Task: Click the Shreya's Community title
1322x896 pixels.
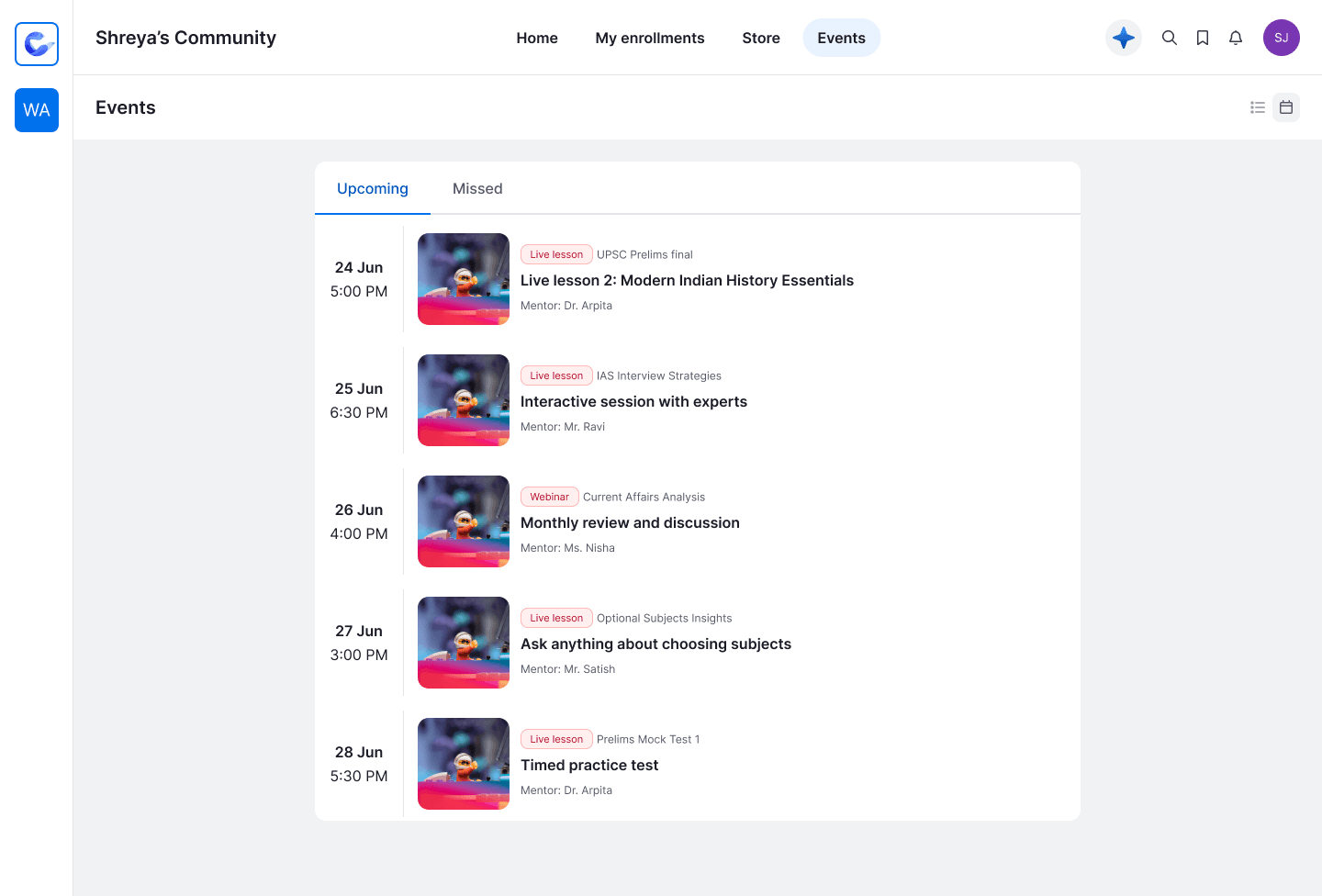Action: 185,38
